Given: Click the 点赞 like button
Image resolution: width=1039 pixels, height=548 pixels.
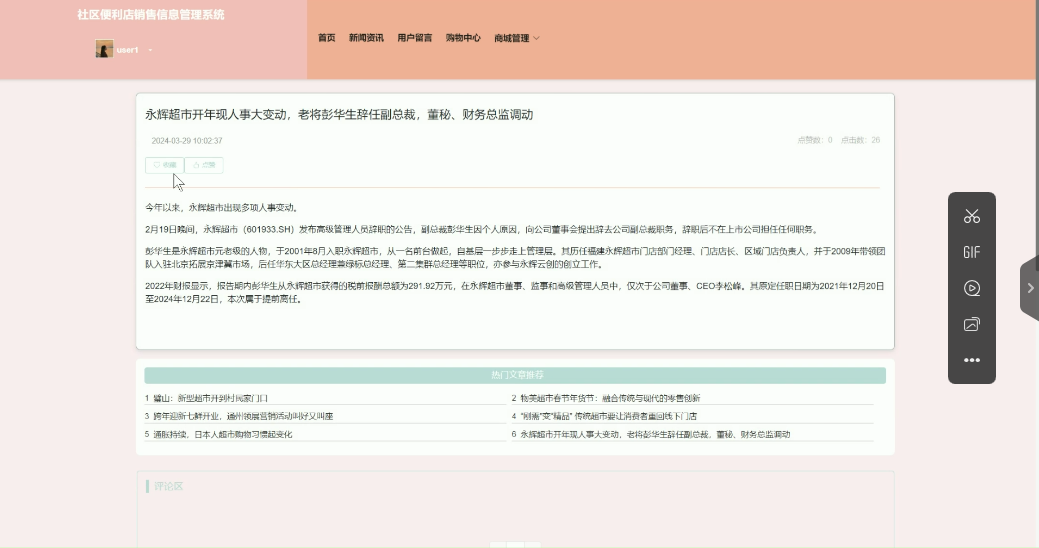Looking at the screenshot, I should pos(204,165).
